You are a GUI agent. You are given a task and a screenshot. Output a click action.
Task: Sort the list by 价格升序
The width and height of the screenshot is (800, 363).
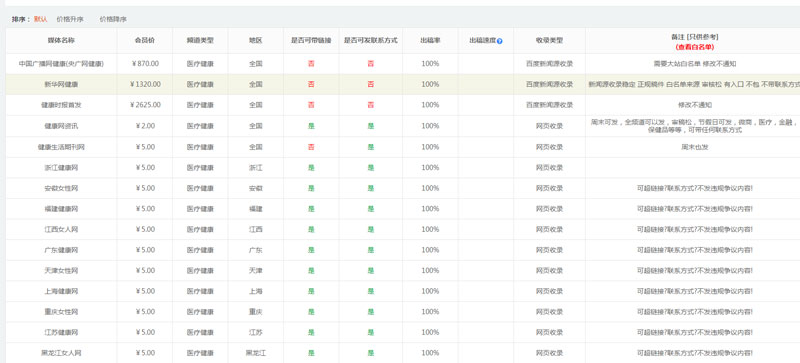70,19
